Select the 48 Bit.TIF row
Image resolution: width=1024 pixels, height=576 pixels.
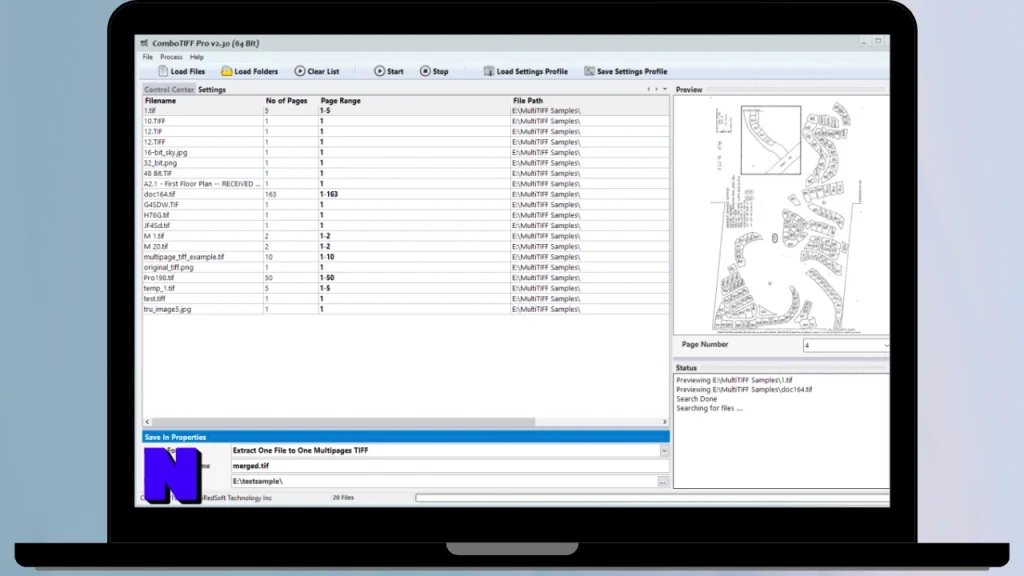click(406, 173)
